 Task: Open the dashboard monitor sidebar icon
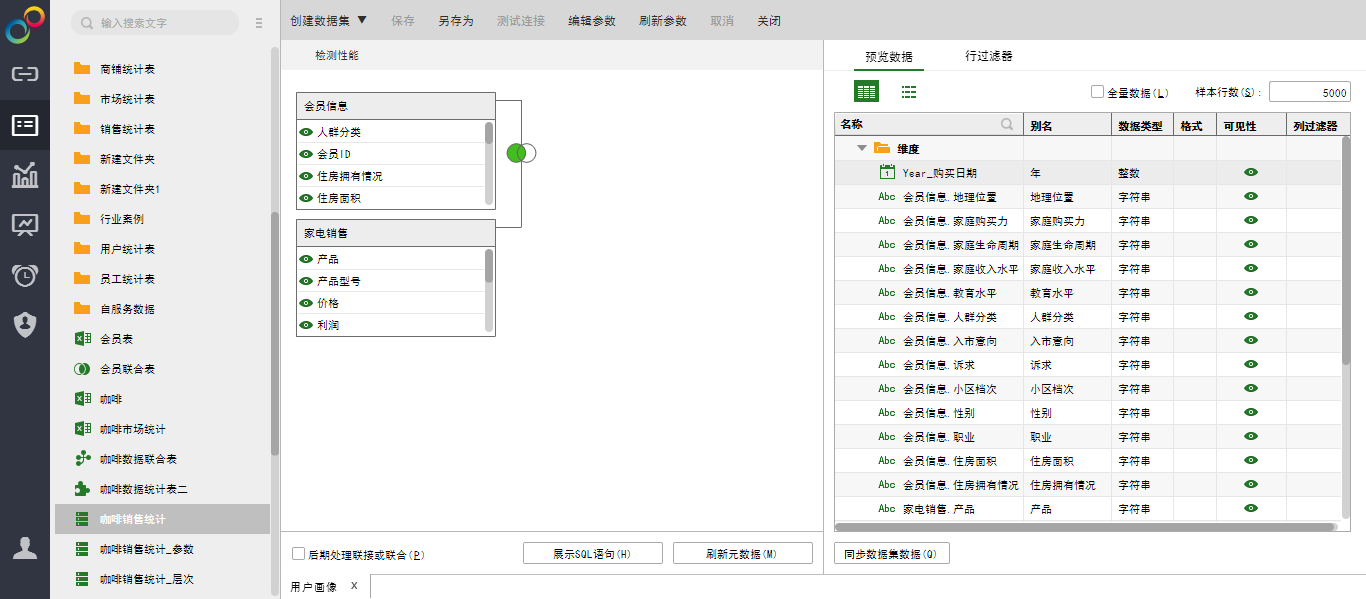tap(25, 225)
